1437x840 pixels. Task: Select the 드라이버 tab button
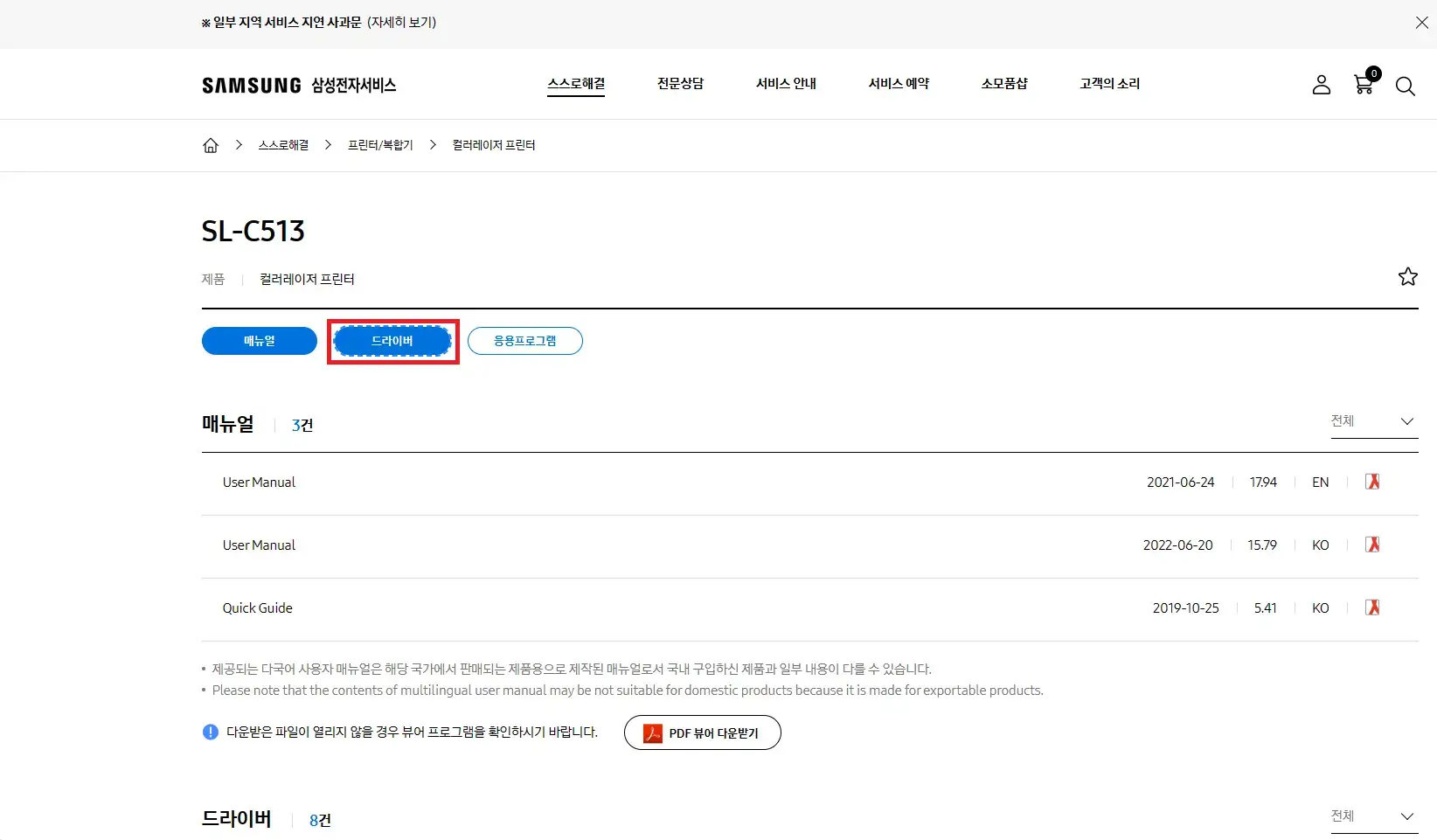pos(392,341)
